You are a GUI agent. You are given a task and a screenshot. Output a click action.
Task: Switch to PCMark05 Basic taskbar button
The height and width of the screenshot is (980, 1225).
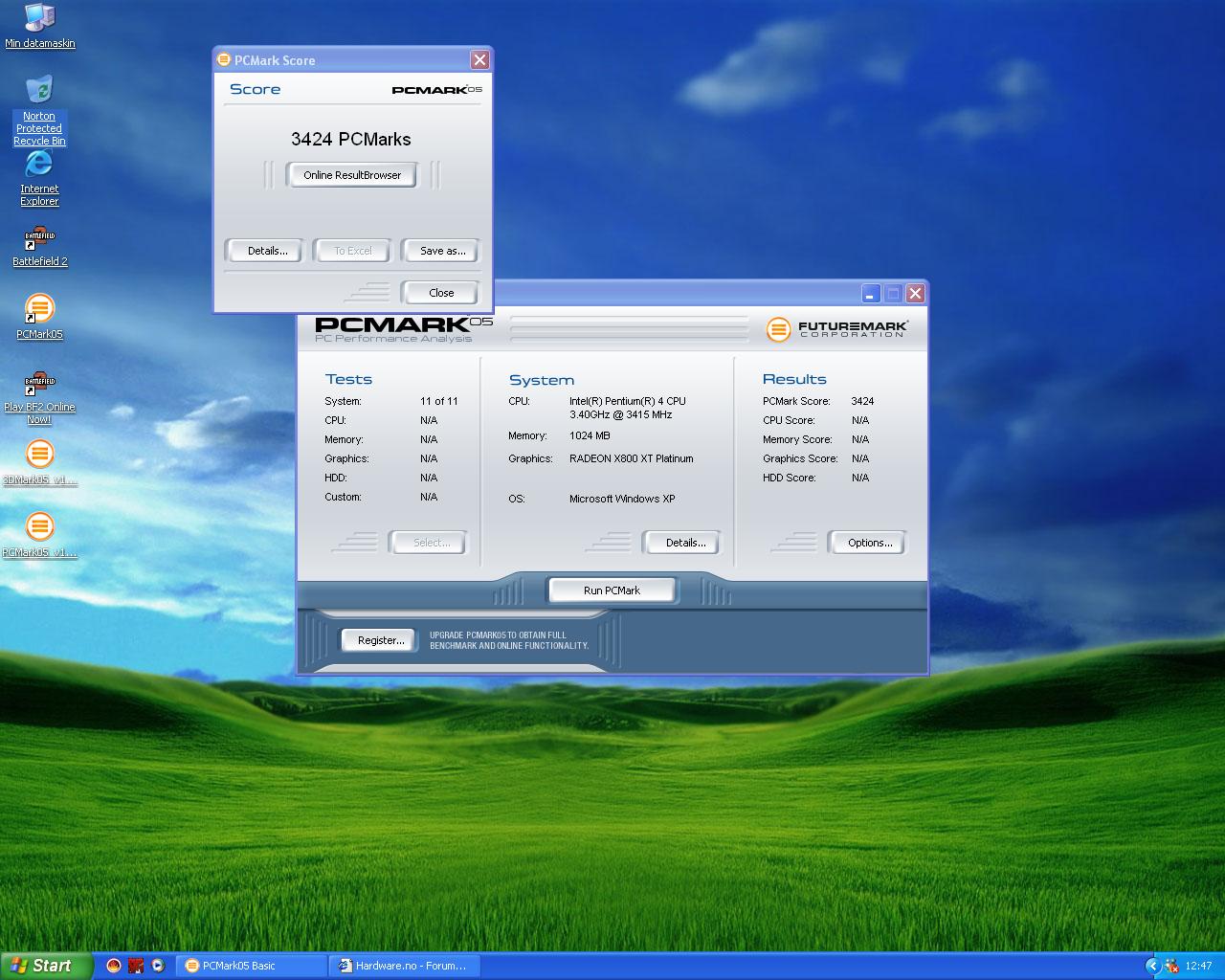253,966
